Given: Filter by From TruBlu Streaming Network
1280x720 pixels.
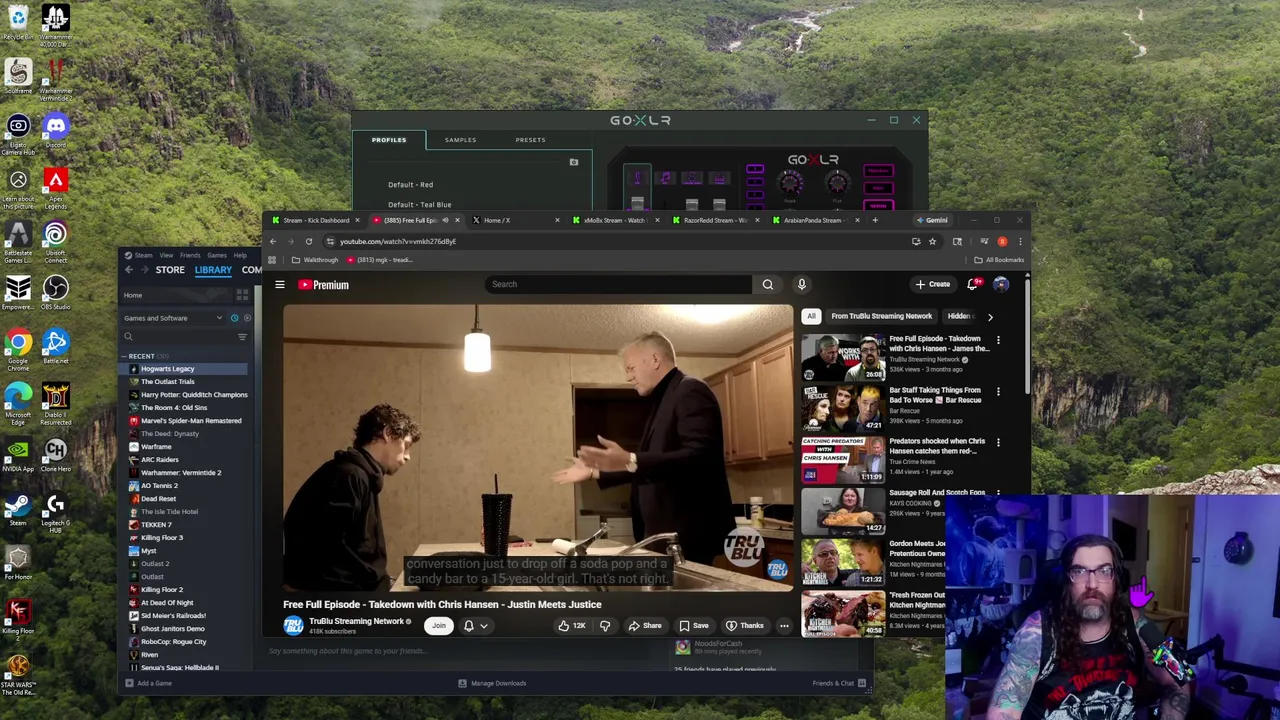Looking at the screenshot, I should point(881,317).
